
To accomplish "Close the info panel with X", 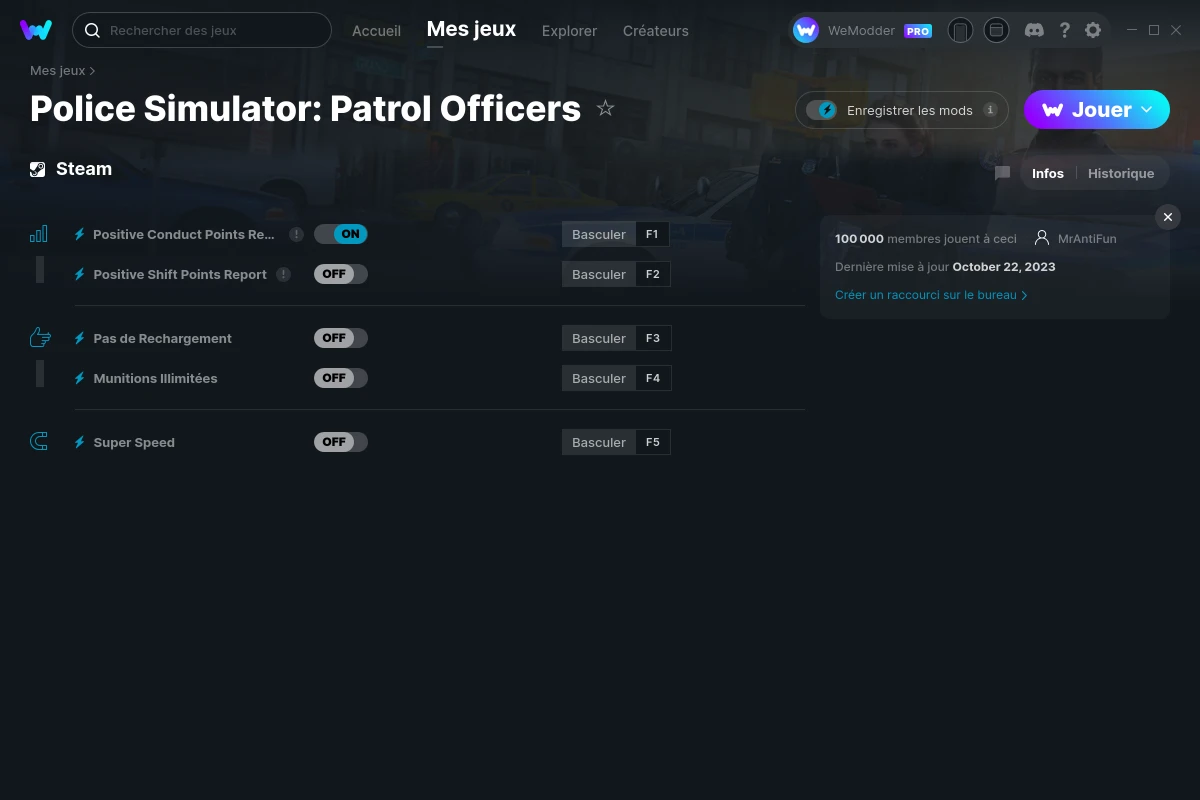I will coord(1168,217).
